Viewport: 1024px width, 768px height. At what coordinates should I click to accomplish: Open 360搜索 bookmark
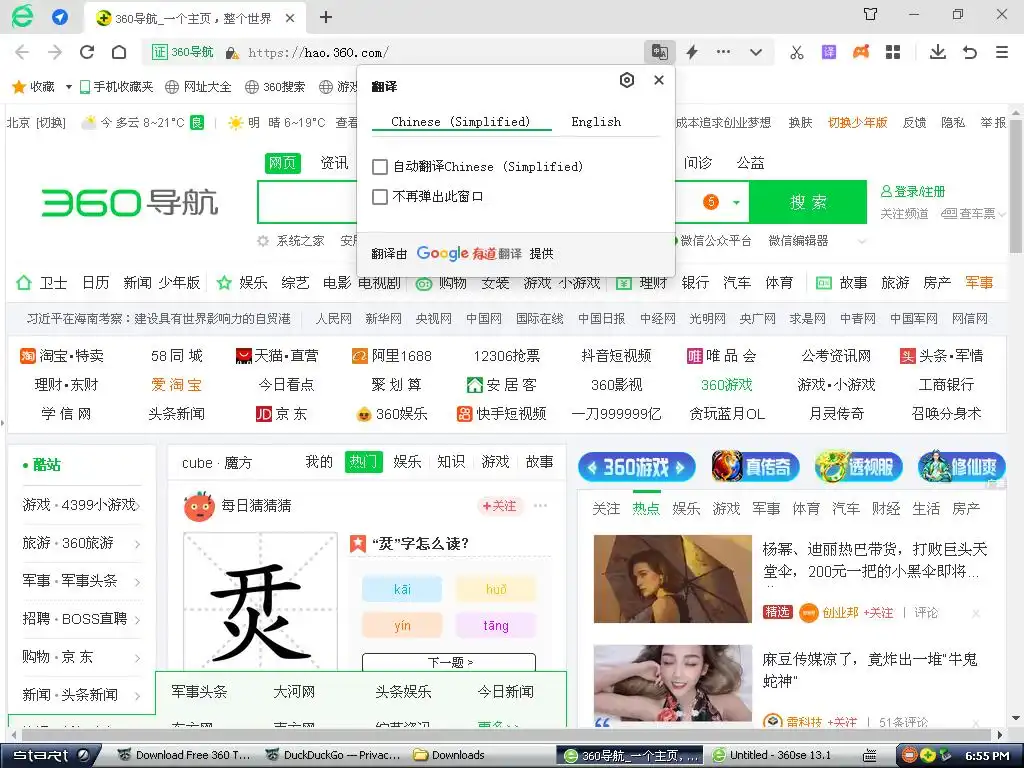[x=275, y=86]
